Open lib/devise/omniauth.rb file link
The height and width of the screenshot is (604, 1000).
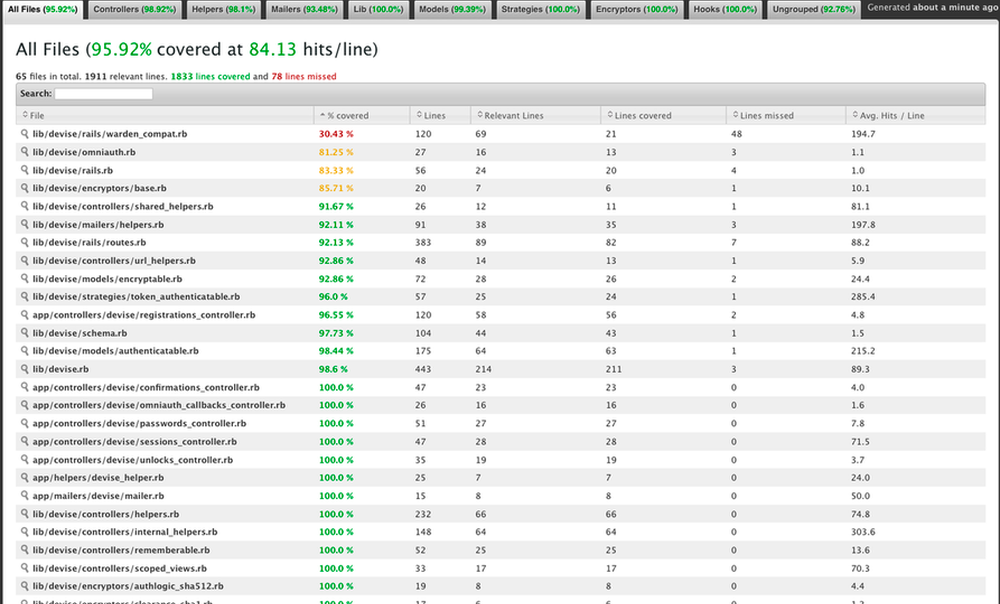pos(84,152)
